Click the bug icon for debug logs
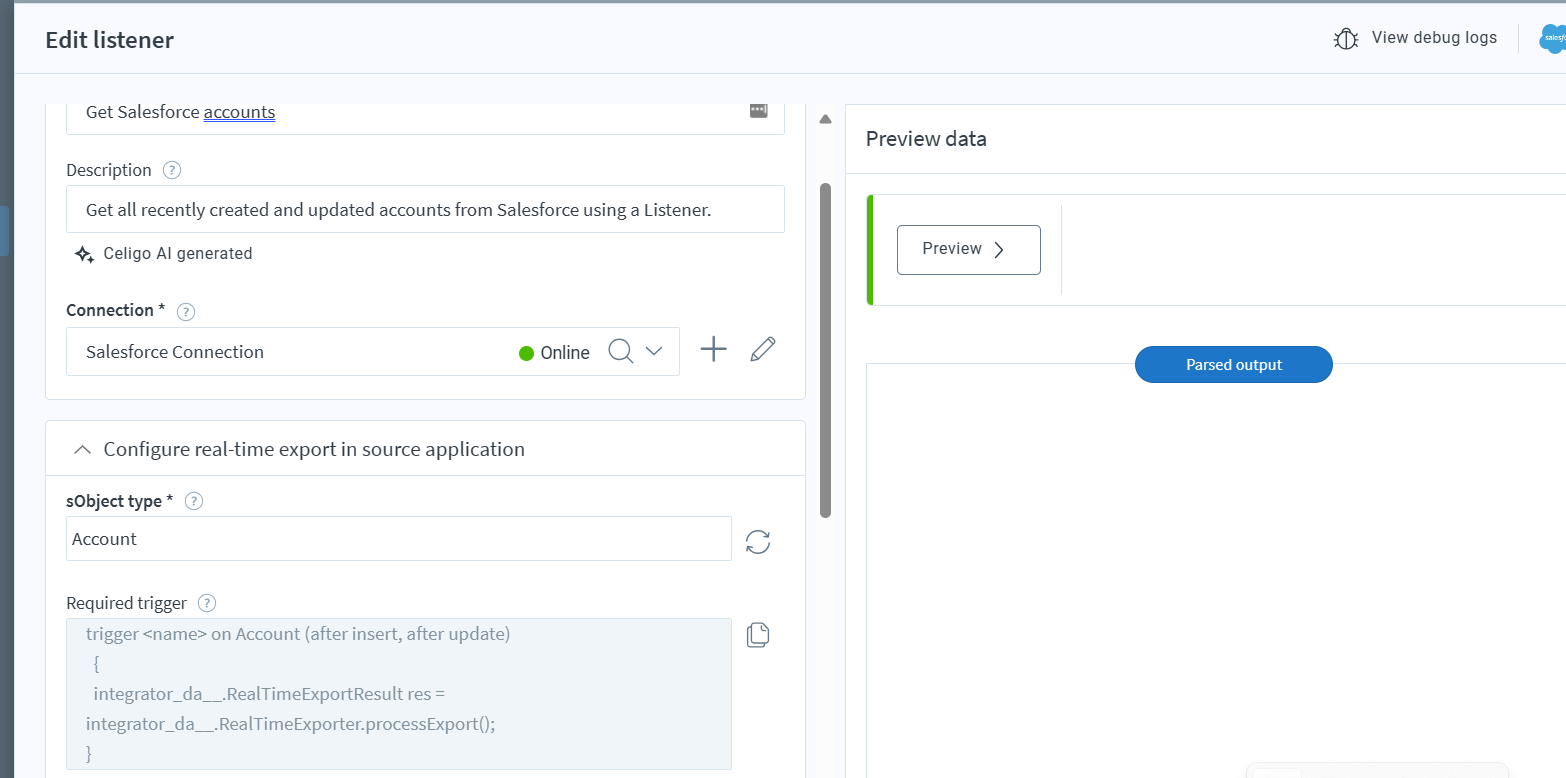Image resolution: width=1566 pixels, height=778 pixels. 1345,39
